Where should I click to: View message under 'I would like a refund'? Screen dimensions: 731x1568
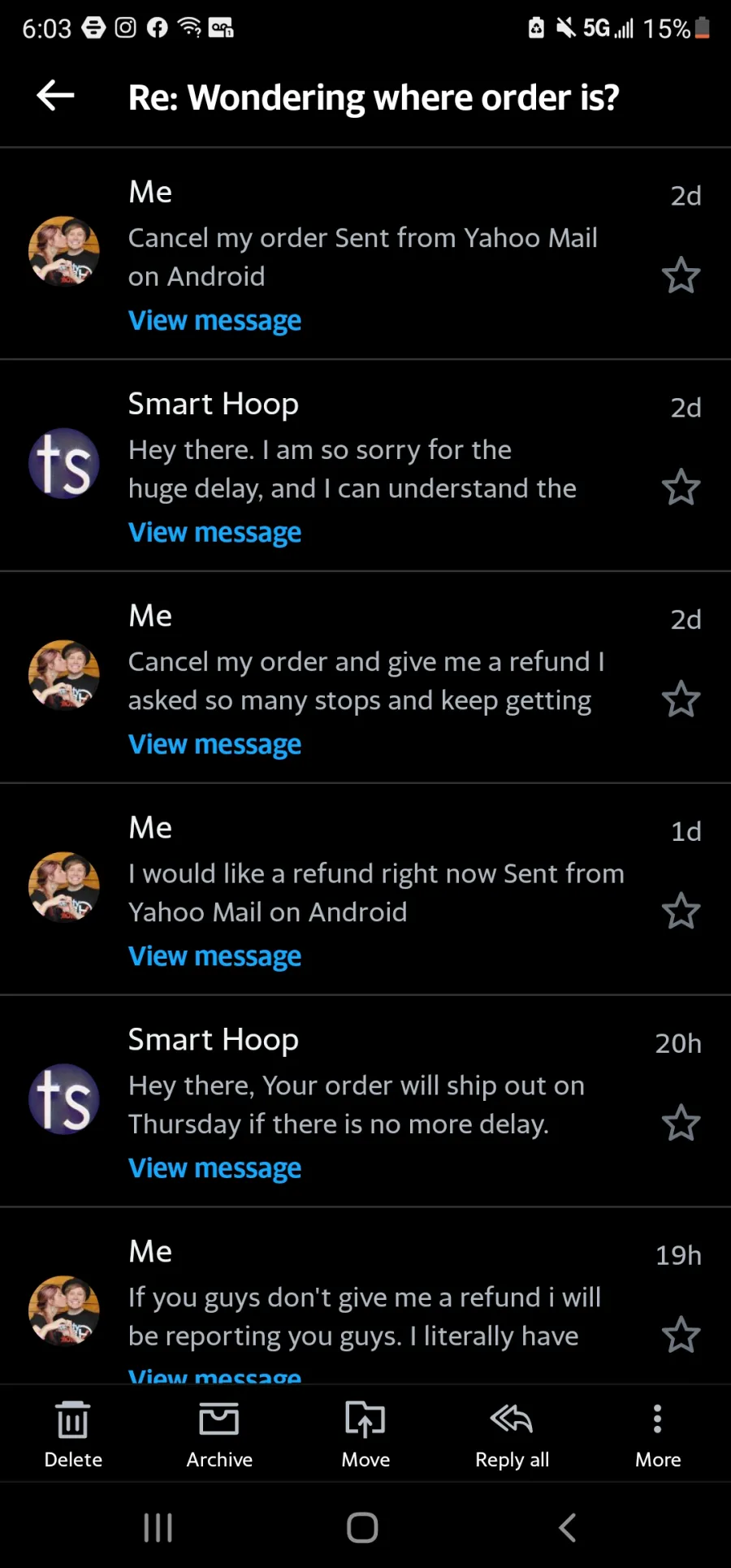coord(214,957)
